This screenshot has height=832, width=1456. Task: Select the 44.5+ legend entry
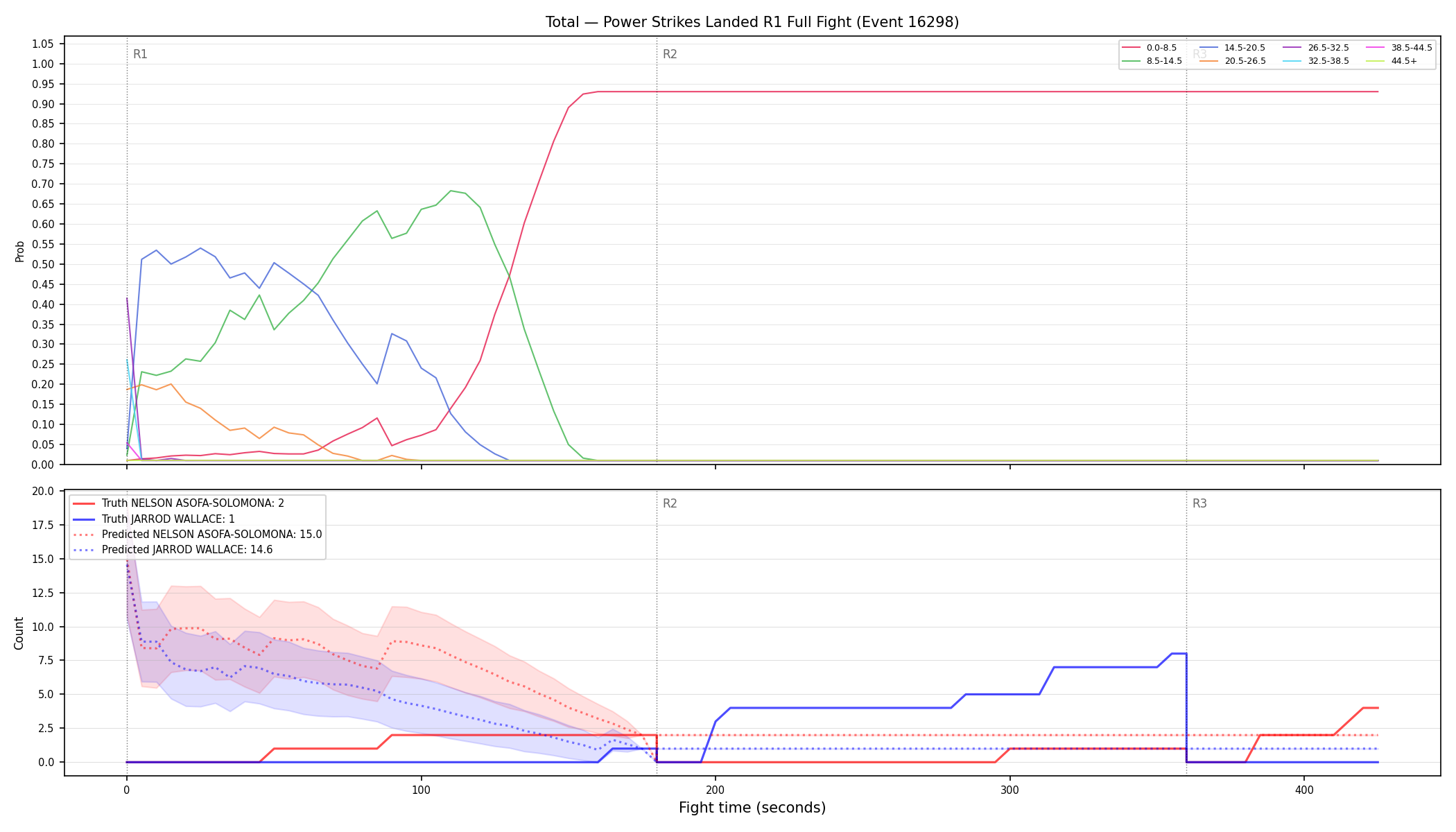(1392, 61)
